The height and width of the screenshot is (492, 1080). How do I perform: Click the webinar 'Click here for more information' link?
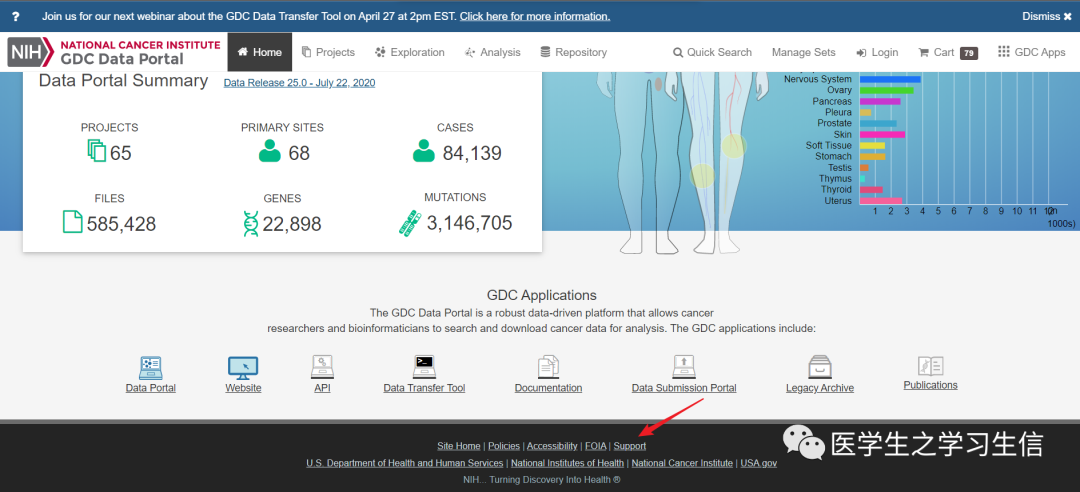pyautogui.click(x=534, y=17)
